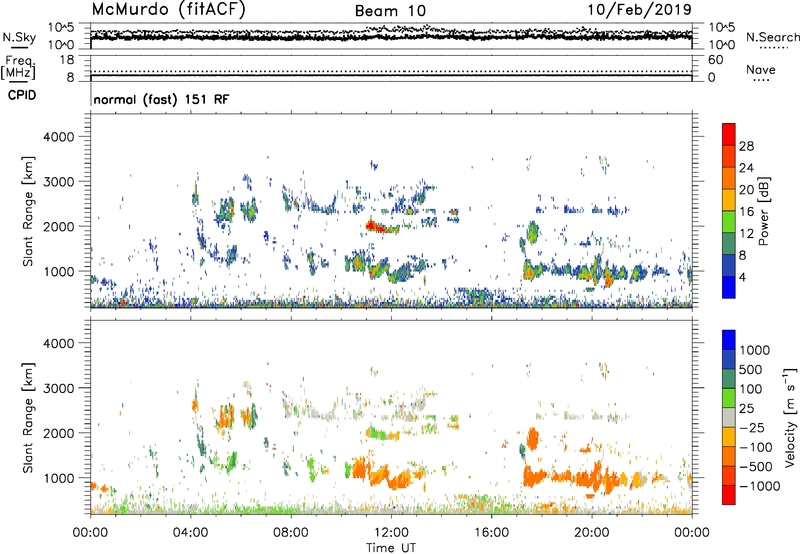Click the '4' label on the Power colorbar

(x=742, y=277)
